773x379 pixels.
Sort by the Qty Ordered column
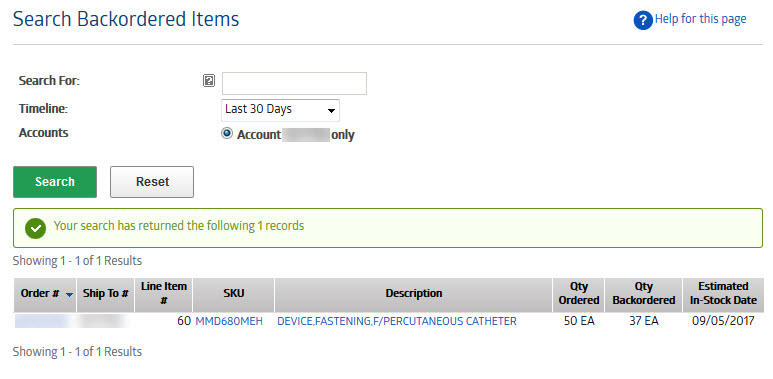coord(579,294)
